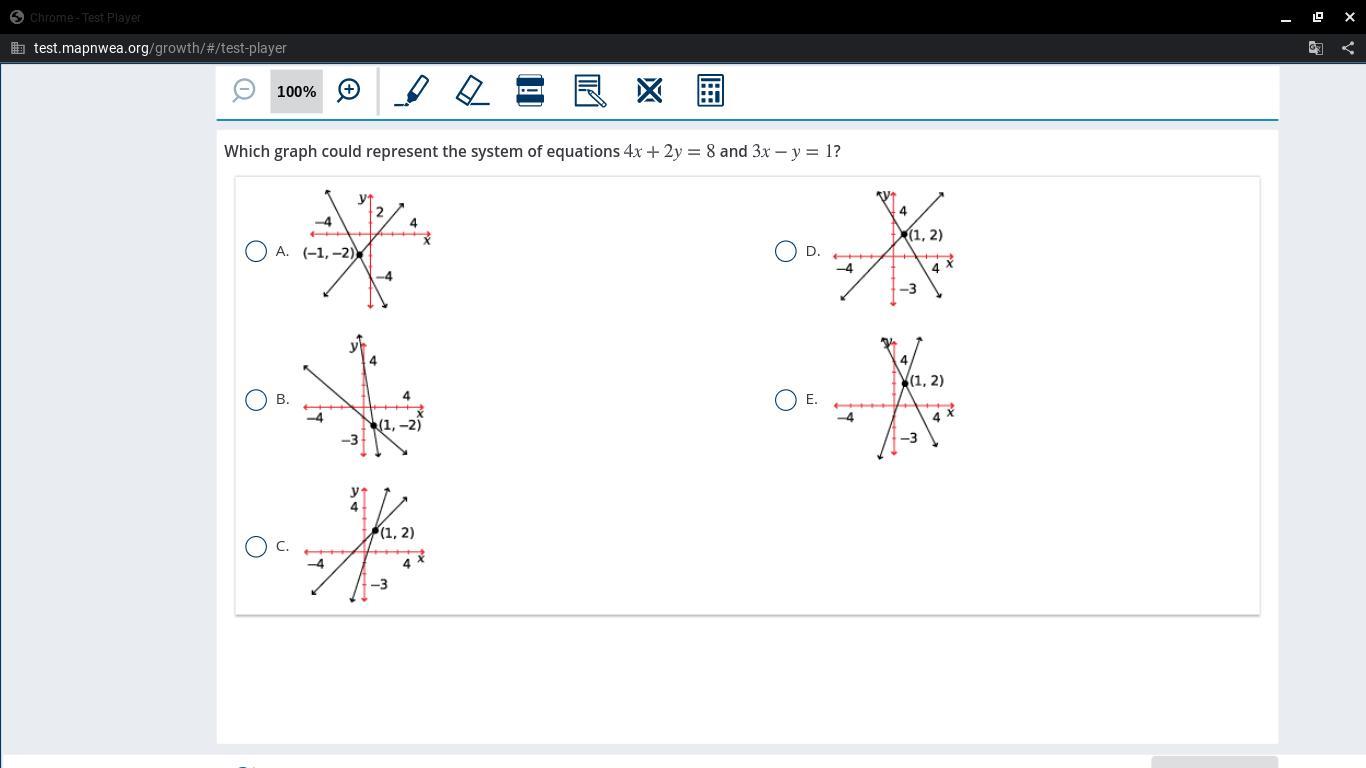Activate the answer eliminator tool
1366x768 pixels.
(x=649, y=91)
